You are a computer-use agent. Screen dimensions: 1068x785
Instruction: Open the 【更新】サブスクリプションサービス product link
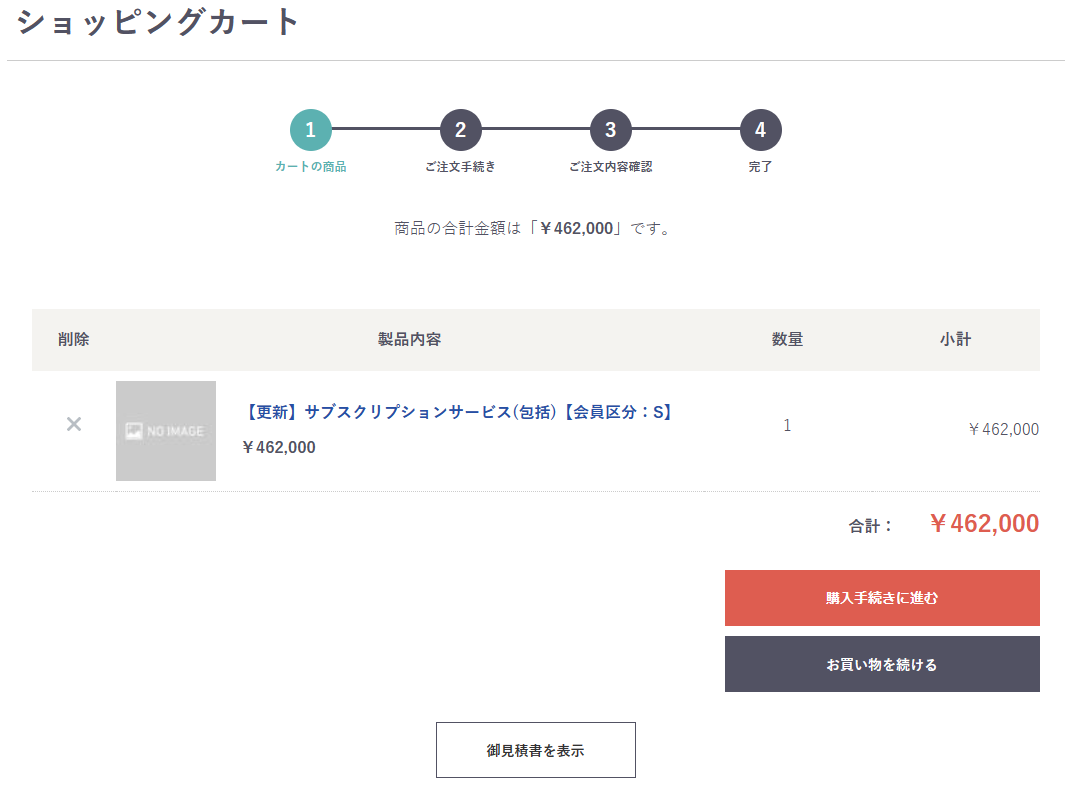tap(458, 412)
